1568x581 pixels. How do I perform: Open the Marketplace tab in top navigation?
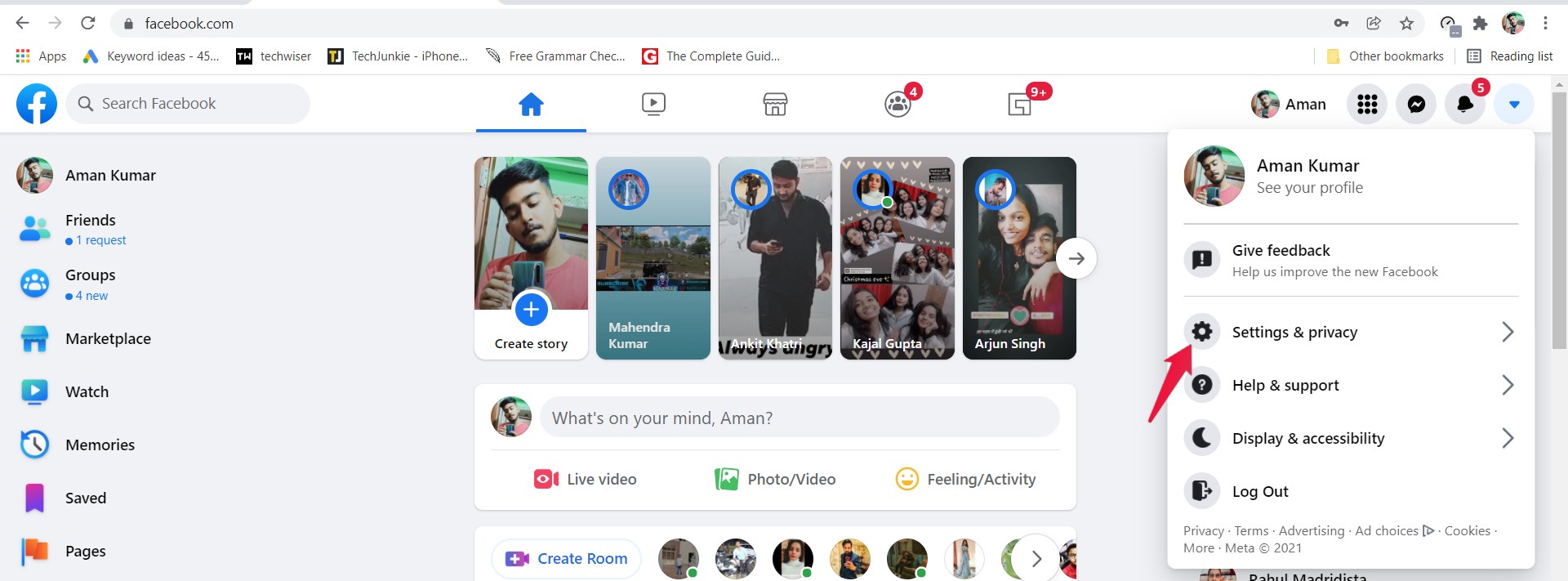coord(775,104)
